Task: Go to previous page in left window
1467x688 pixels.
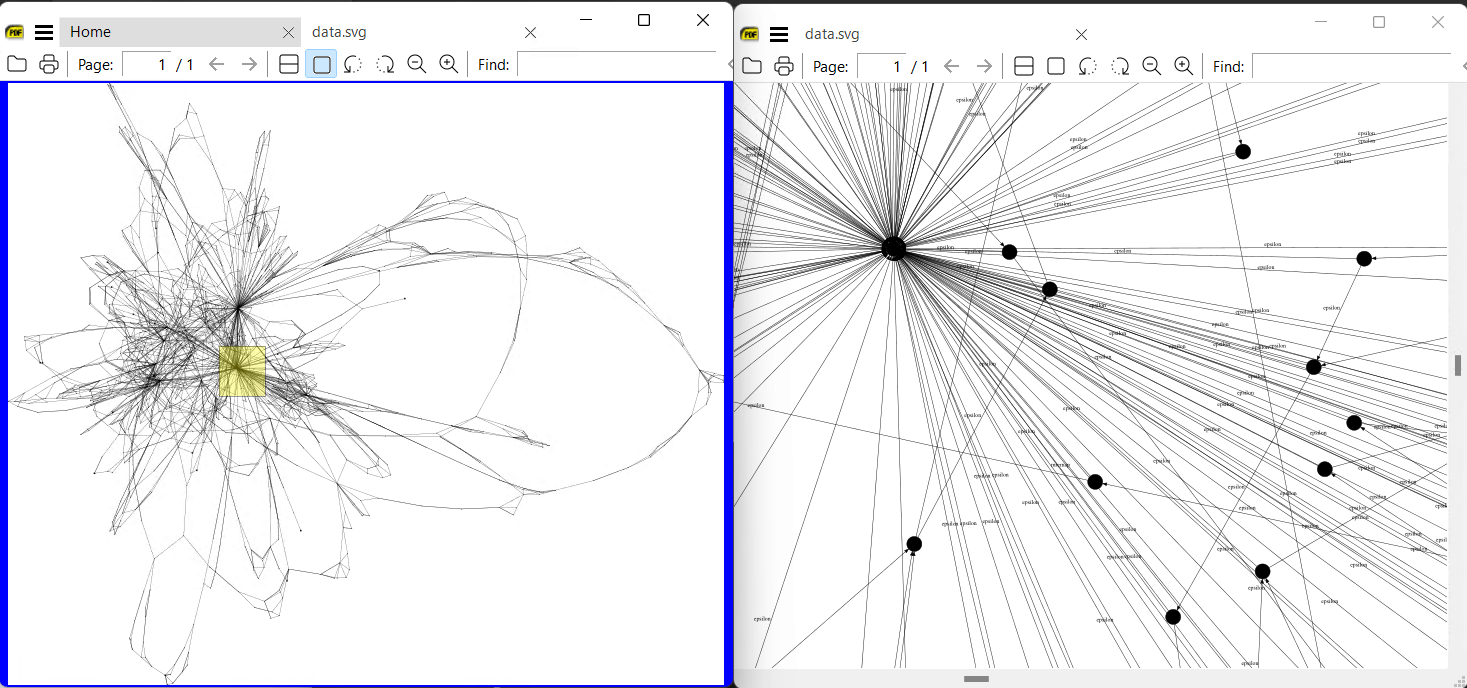Action: [217, 64]
